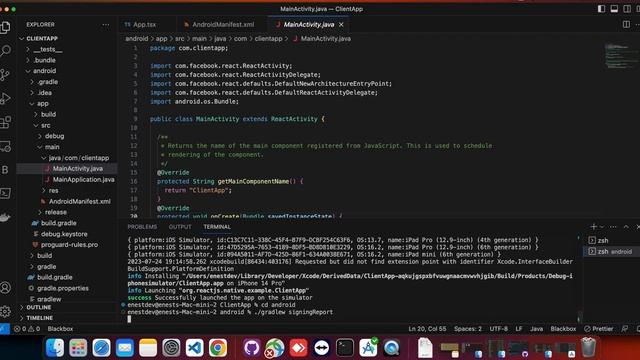Open Remote Explorer in activity bar
The height and width of the screenshot is (360, 640).
coord(5,146)
